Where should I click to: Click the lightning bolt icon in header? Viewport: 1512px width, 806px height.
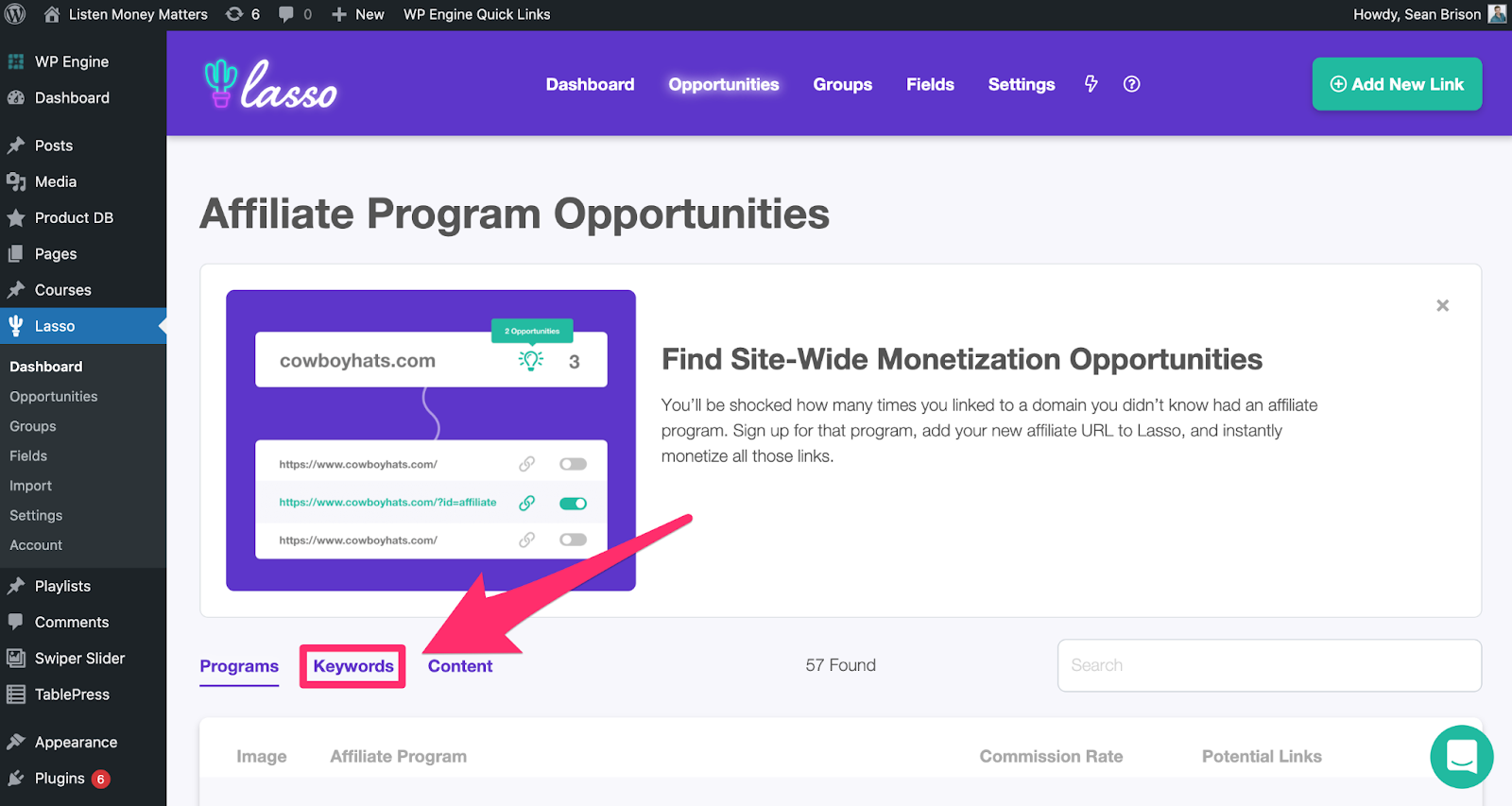[x=1091, y=84]
